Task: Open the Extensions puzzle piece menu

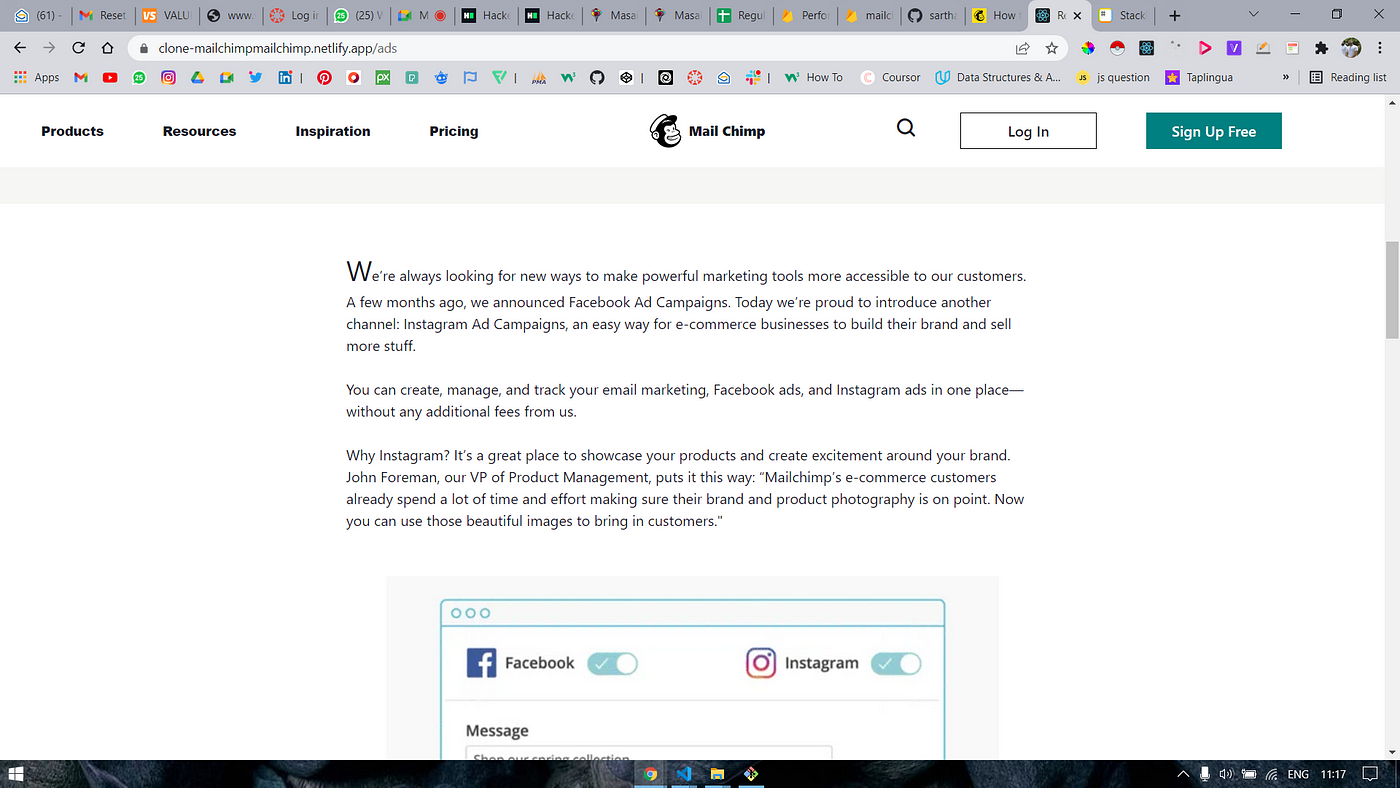Action: point(1321,48)
